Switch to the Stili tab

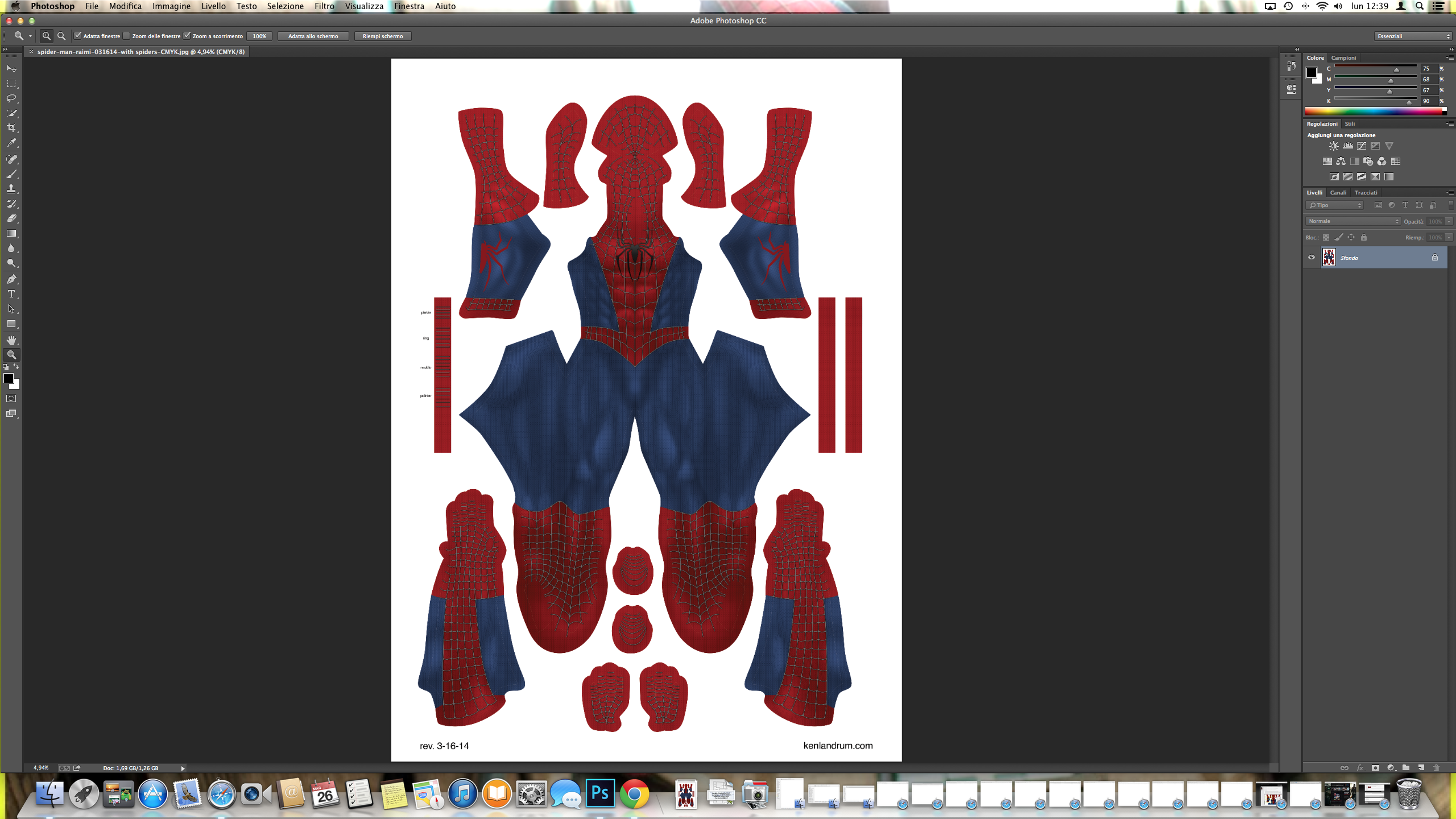(1350, 124)
